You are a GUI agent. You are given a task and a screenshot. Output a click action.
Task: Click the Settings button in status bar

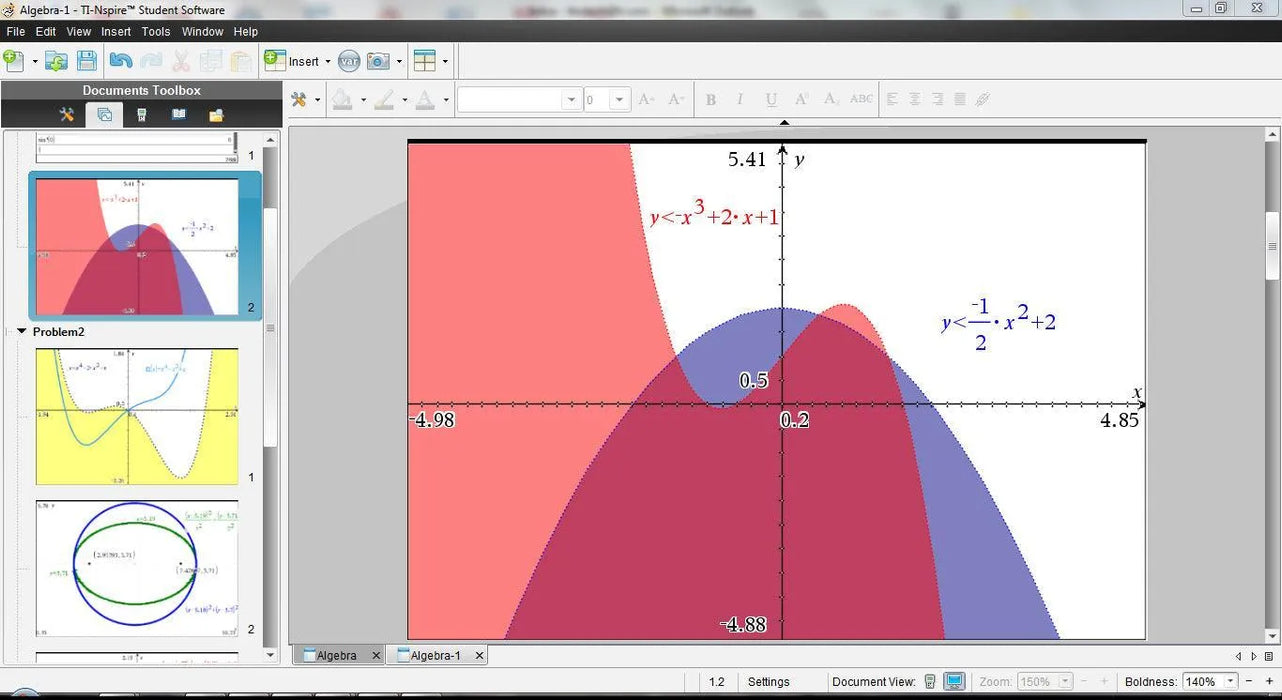tap(768, 682)
